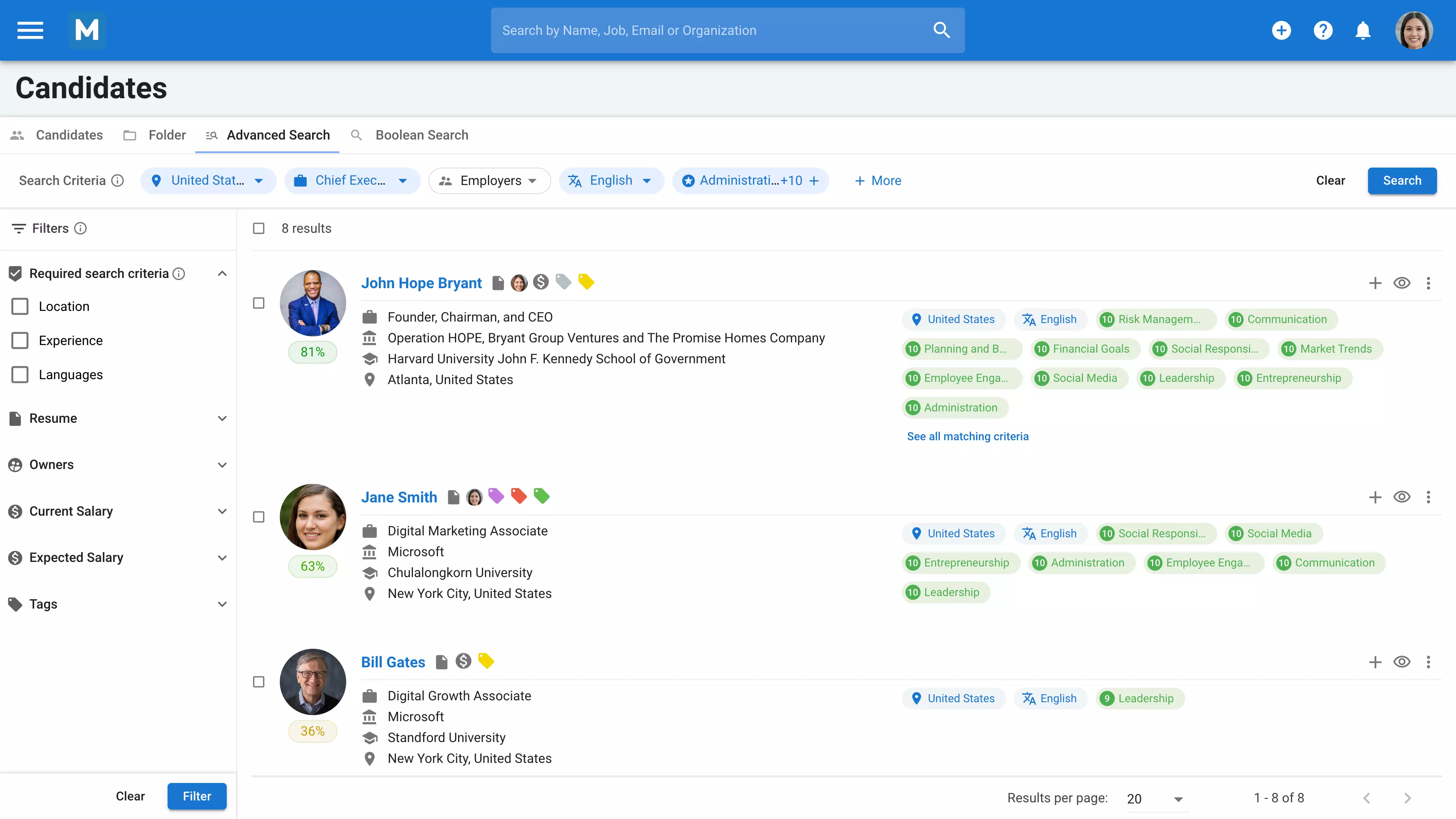Toggle the eye icon for John Hope Bryant
Screen dimensions: 1456x819
[1402, 282]
